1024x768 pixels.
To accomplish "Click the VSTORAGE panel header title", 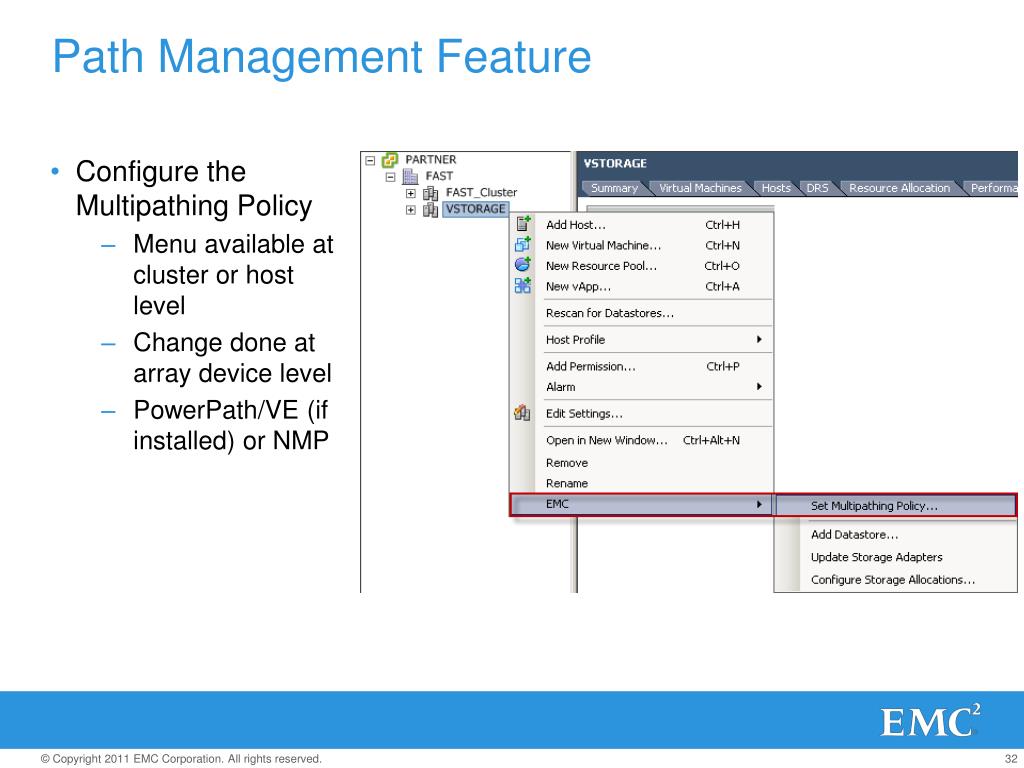I will click(615, 163).
